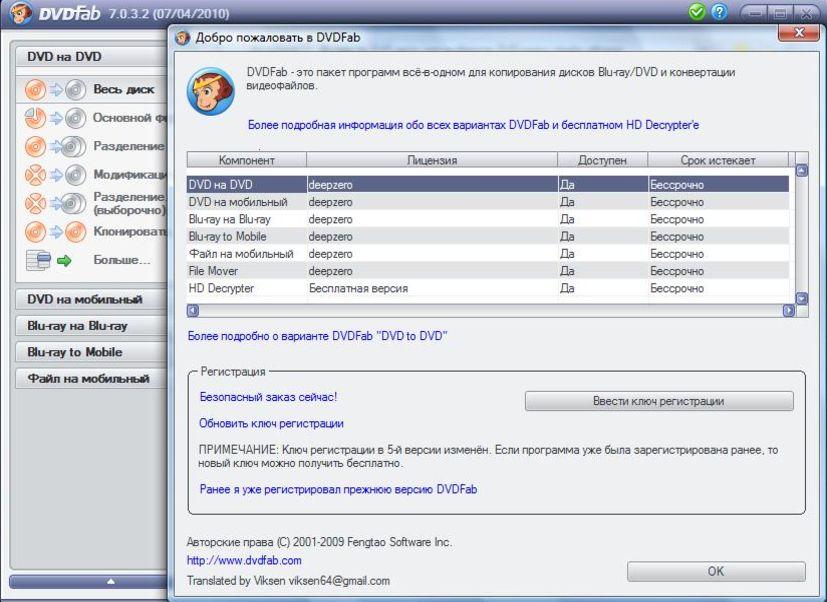Image resolution: width=827 pixels, height=602 pixels.
Task: Click link about previously registered DVDFab version
Action: [x=338, y=489]
